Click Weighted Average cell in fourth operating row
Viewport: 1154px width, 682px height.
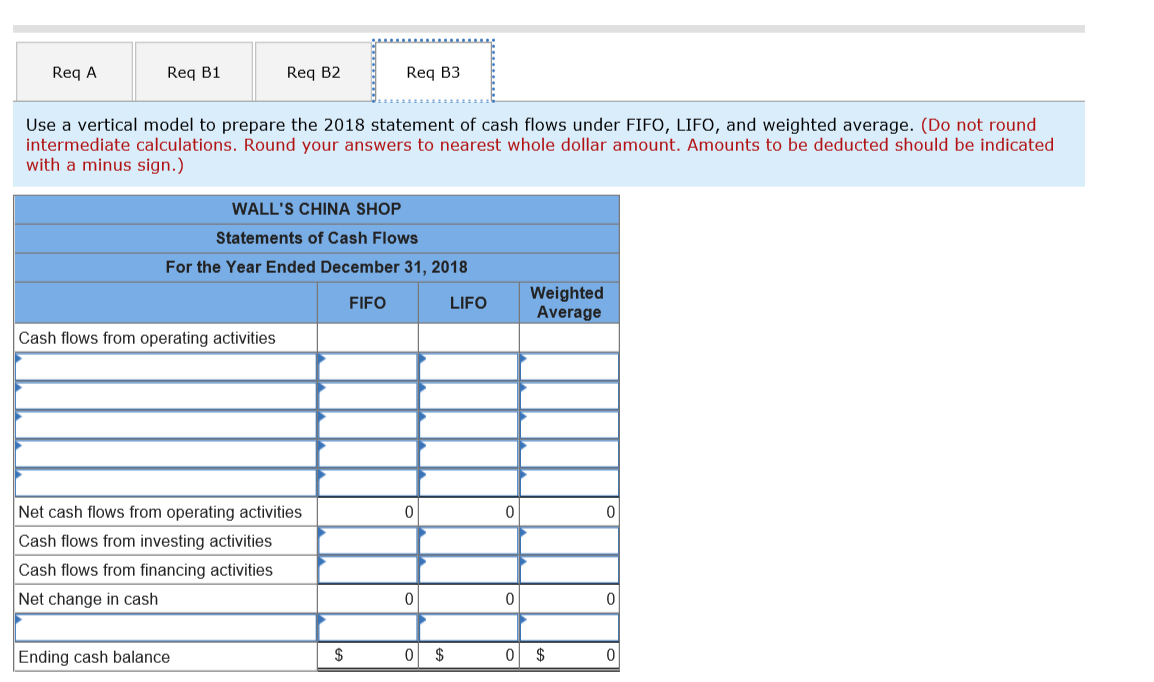pyautogui.click(x=569, y=454)
